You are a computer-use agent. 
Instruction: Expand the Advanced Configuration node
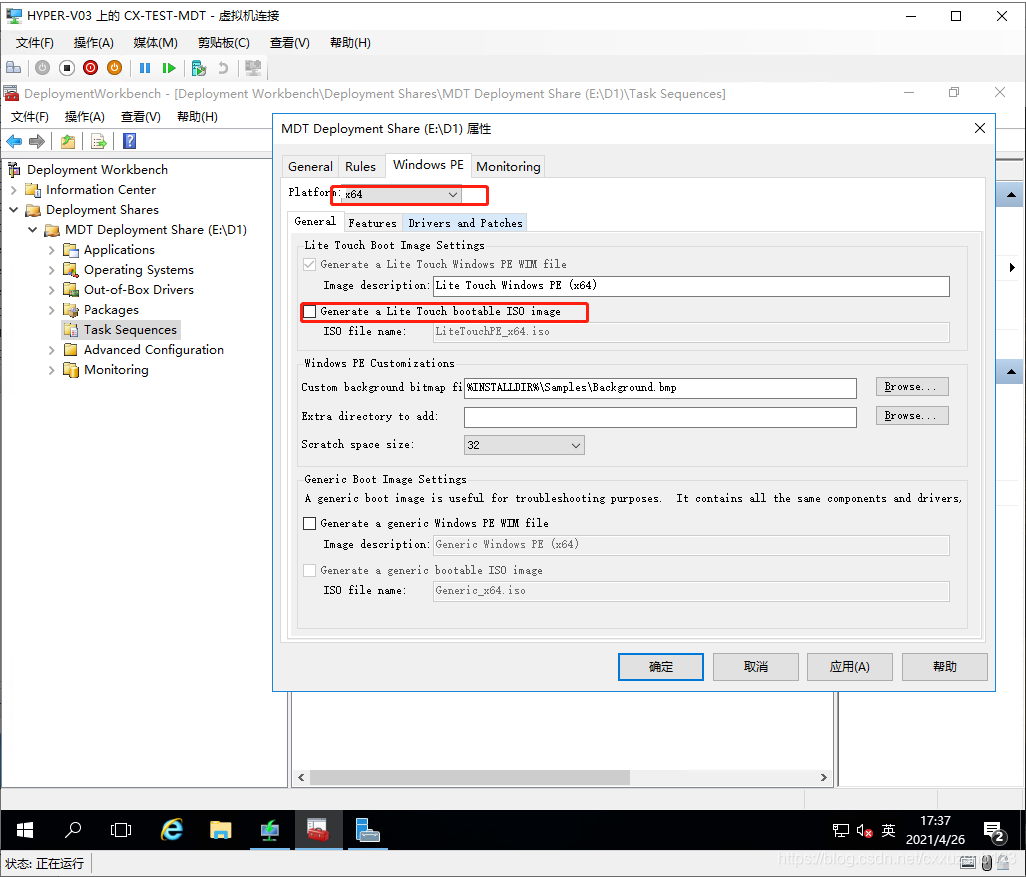pos(52,350)
